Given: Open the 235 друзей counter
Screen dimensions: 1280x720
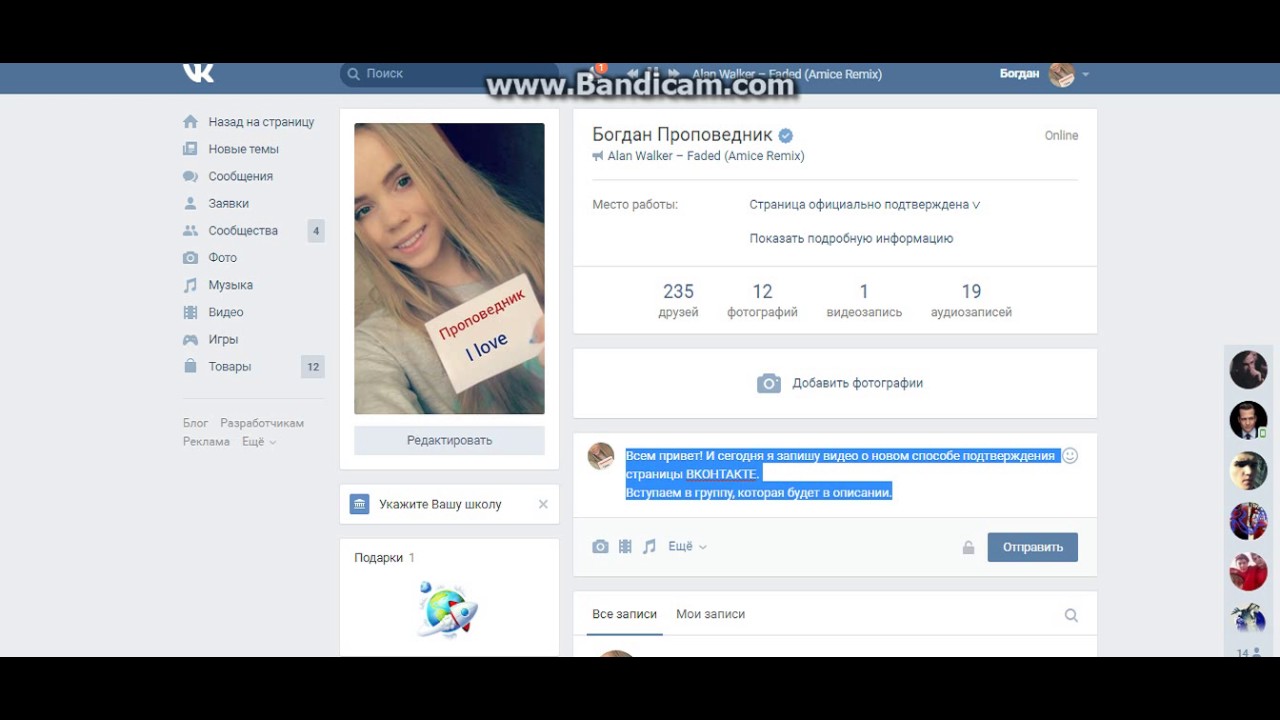Looking at the screenshot, I should click(678, 300).
